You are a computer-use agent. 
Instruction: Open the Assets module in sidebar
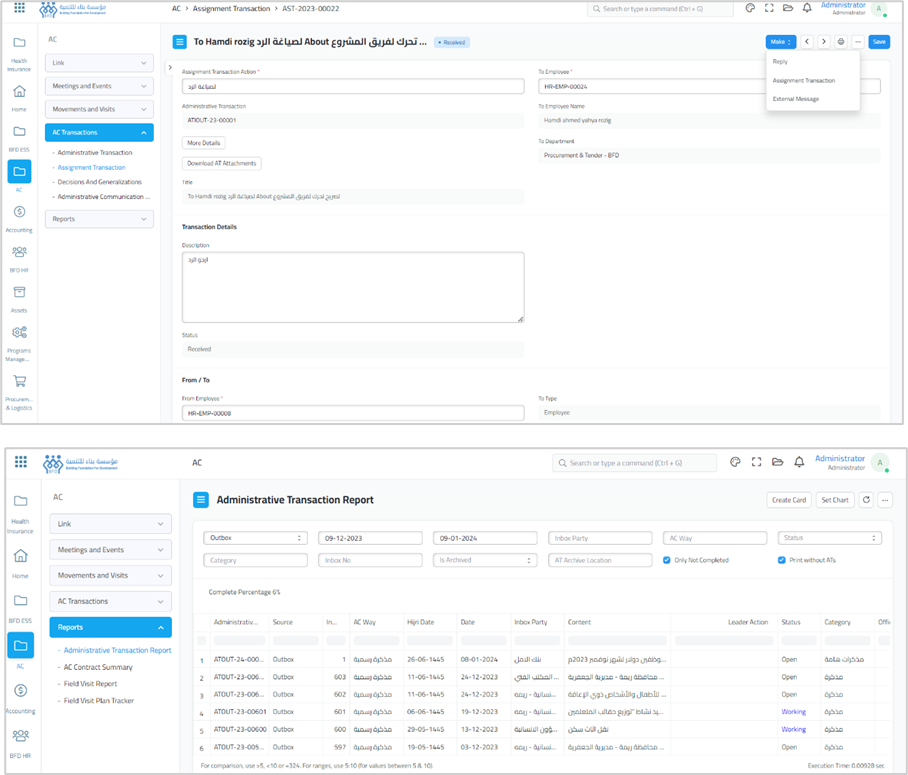click(x=19, y=292)
